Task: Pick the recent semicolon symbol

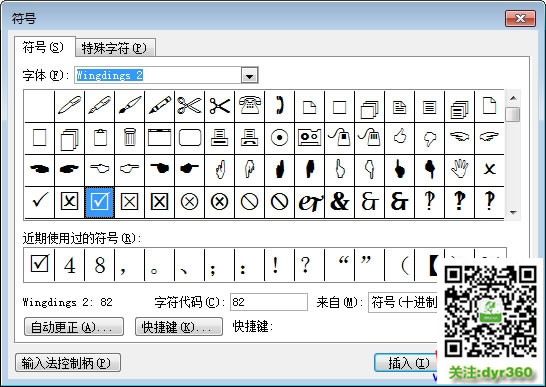Action: tap(219, 265)
